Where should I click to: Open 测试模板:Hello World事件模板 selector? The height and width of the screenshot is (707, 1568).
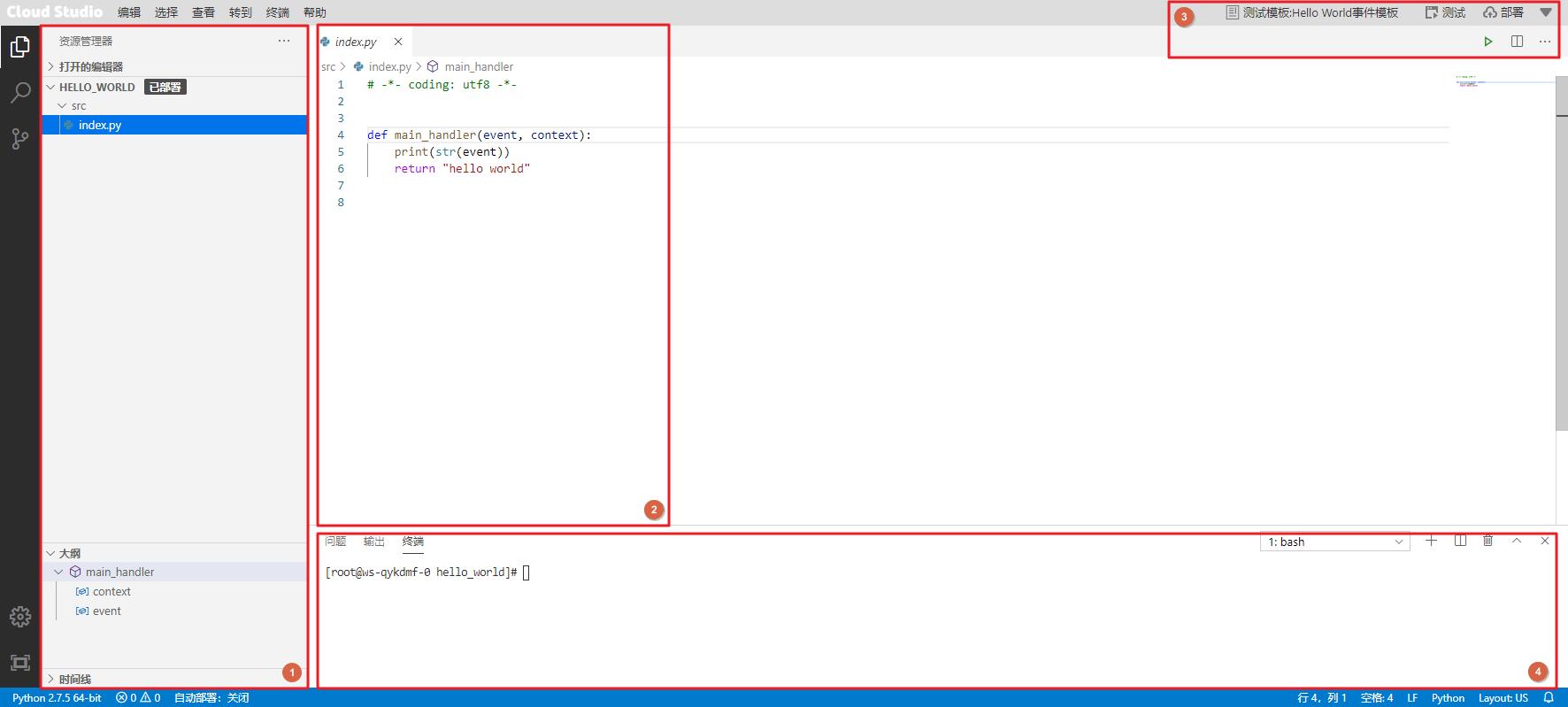point(1312,12)
